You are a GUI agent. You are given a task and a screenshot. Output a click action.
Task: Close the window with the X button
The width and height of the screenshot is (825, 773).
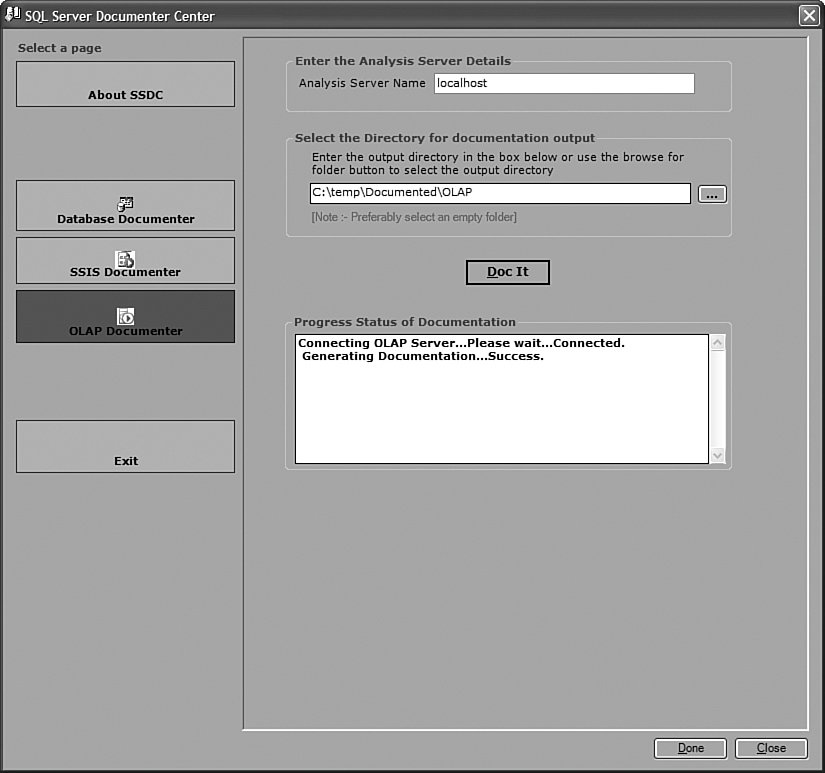pyautogui.click(x=809, y=15)
